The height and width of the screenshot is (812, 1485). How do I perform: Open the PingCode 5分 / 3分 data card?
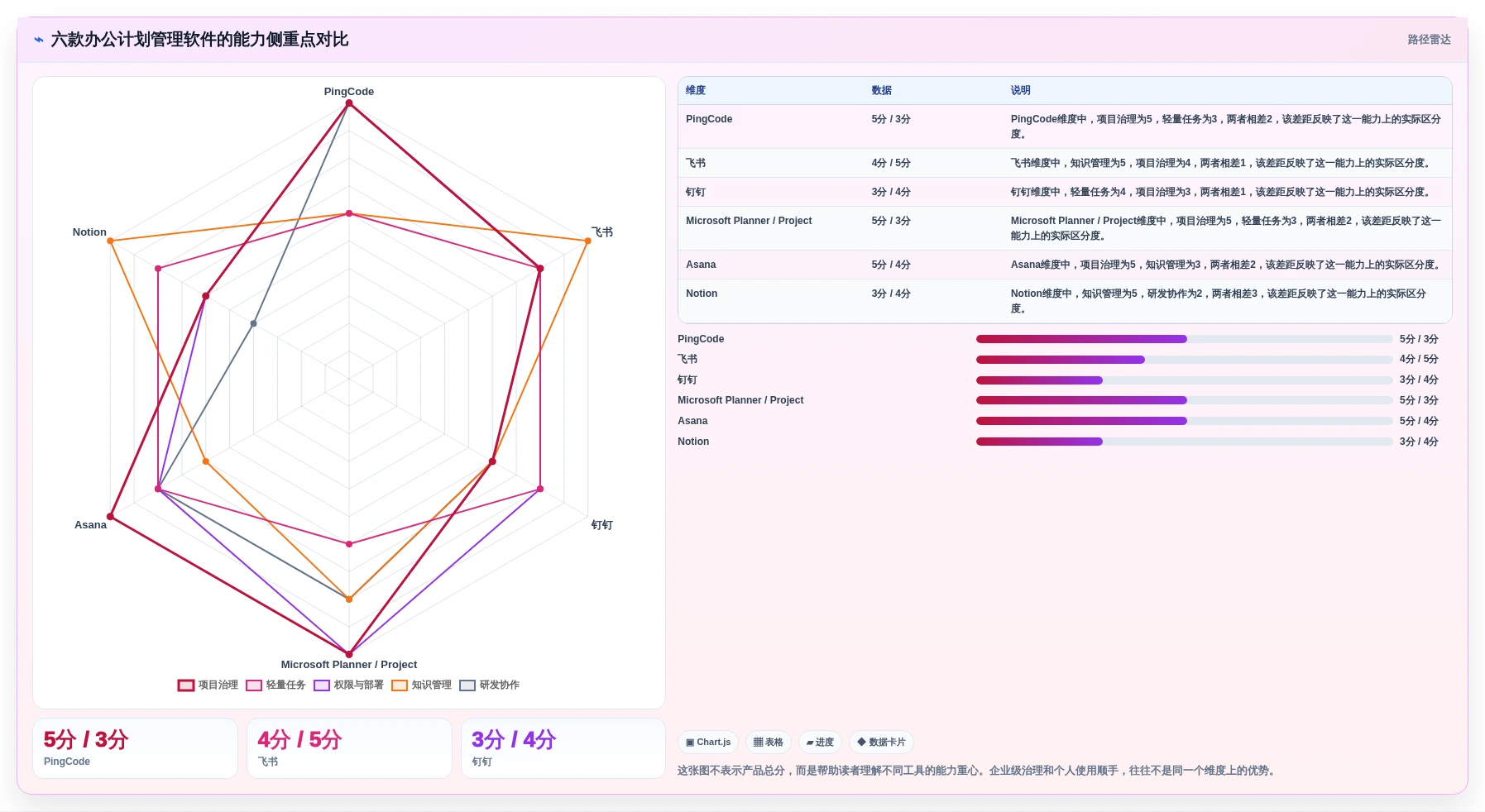pos(135,748)
